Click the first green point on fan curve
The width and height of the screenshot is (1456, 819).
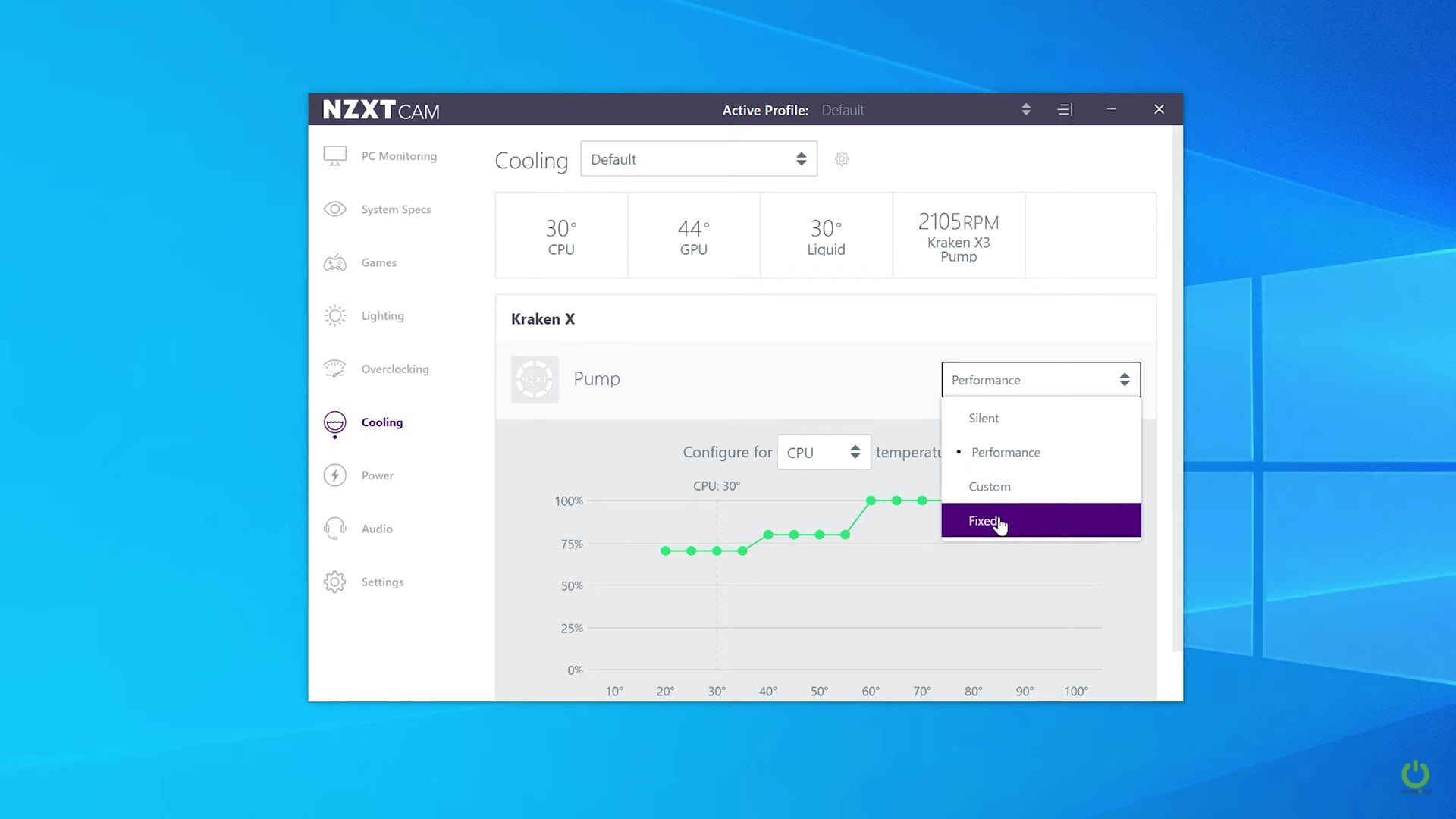coord(666,551)
